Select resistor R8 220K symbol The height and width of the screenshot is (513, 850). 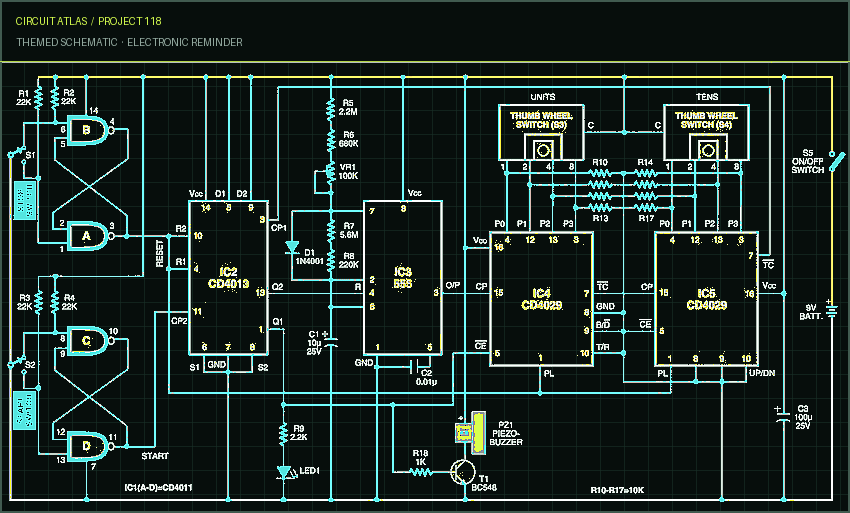pyautogui.click(x=330, y=262)
